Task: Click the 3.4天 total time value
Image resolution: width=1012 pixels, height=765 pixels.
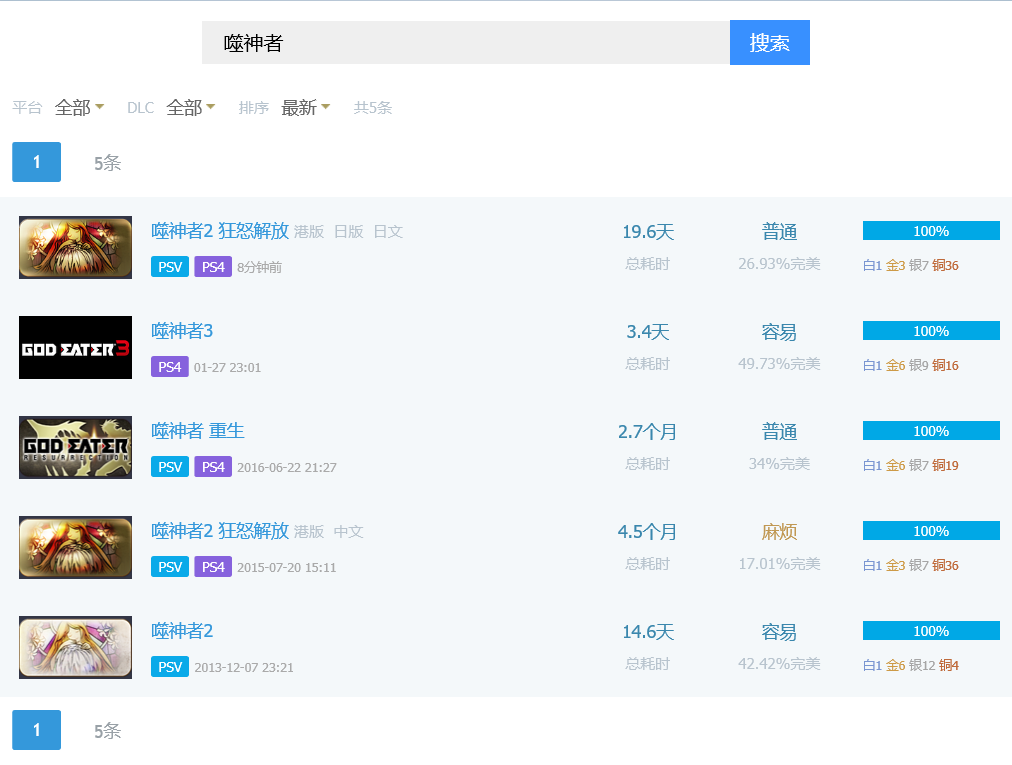Action: click(648, 332)
